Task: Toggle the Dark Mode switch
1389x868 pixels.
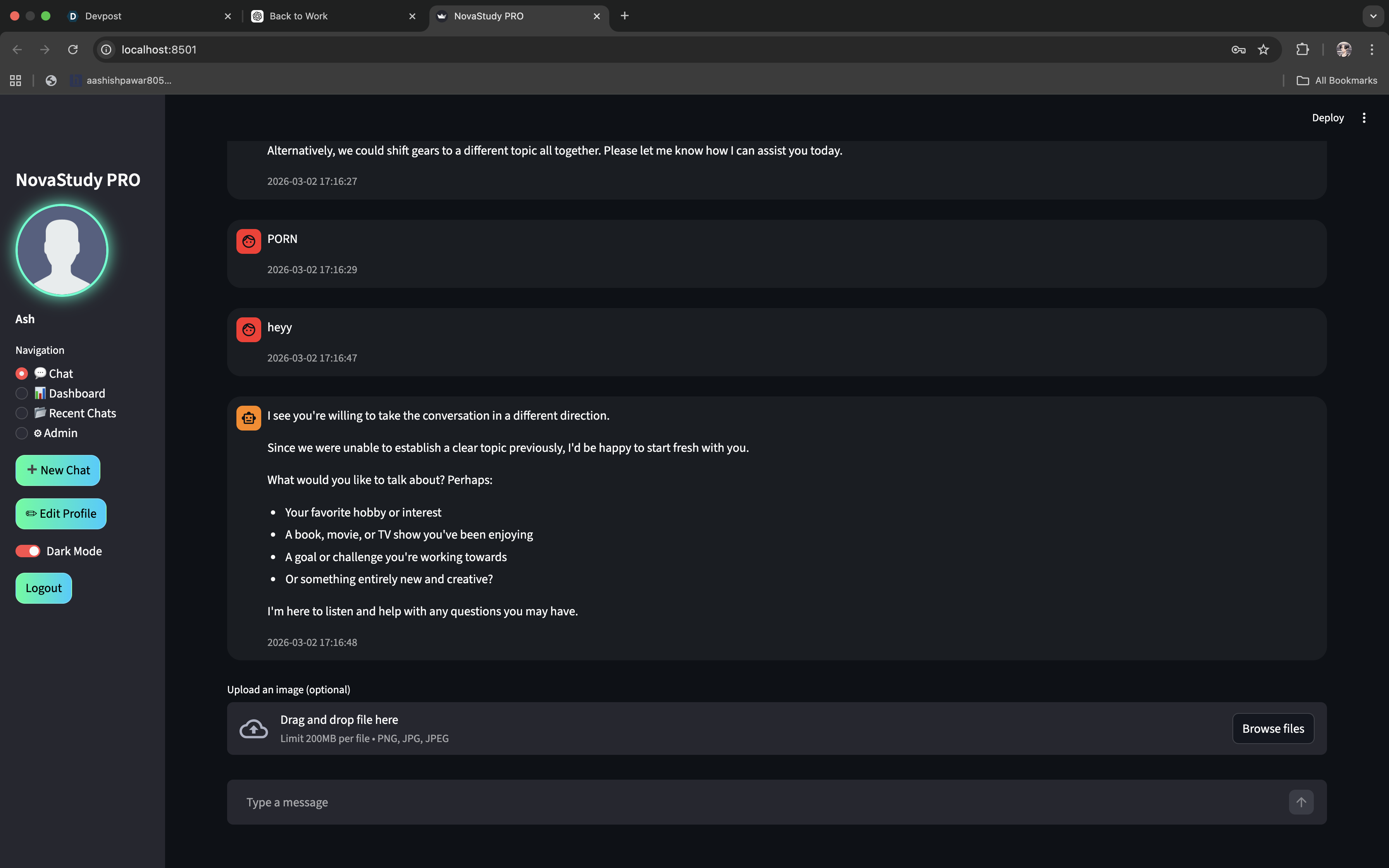Action: tap(28, 551)
